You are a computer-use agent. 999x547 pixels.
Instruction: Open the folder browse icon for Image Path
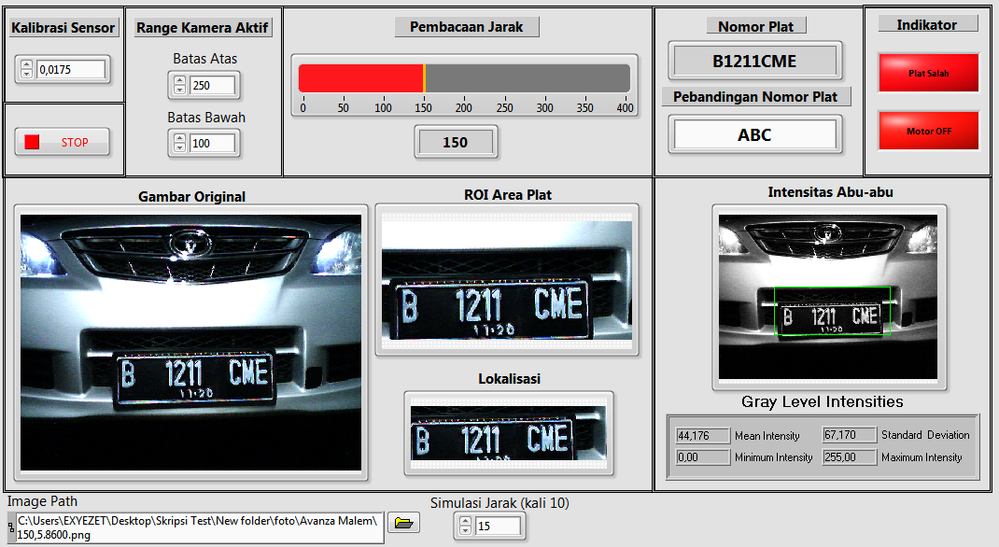404,523
